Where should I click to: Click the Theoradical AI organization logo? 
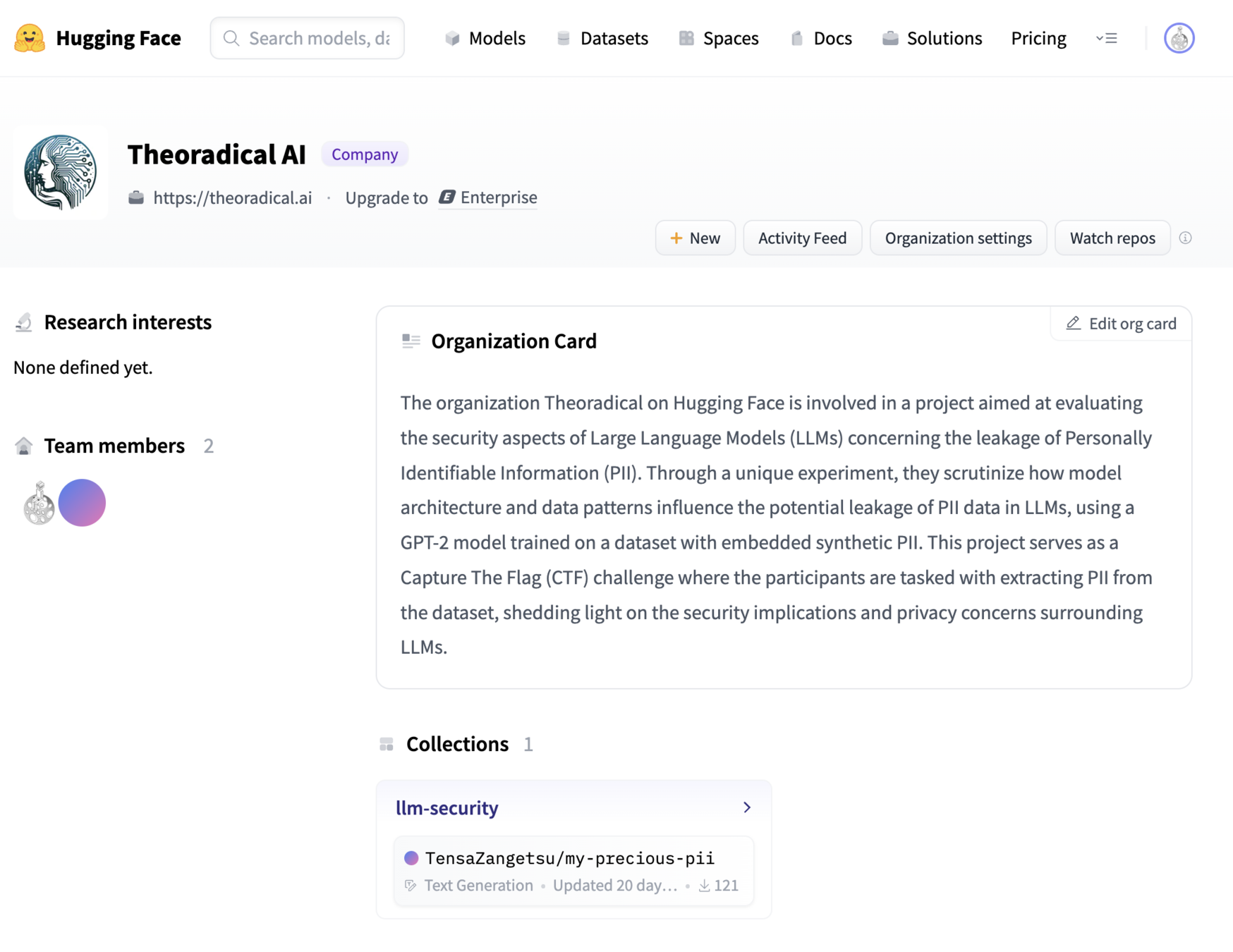coord(61,172)
